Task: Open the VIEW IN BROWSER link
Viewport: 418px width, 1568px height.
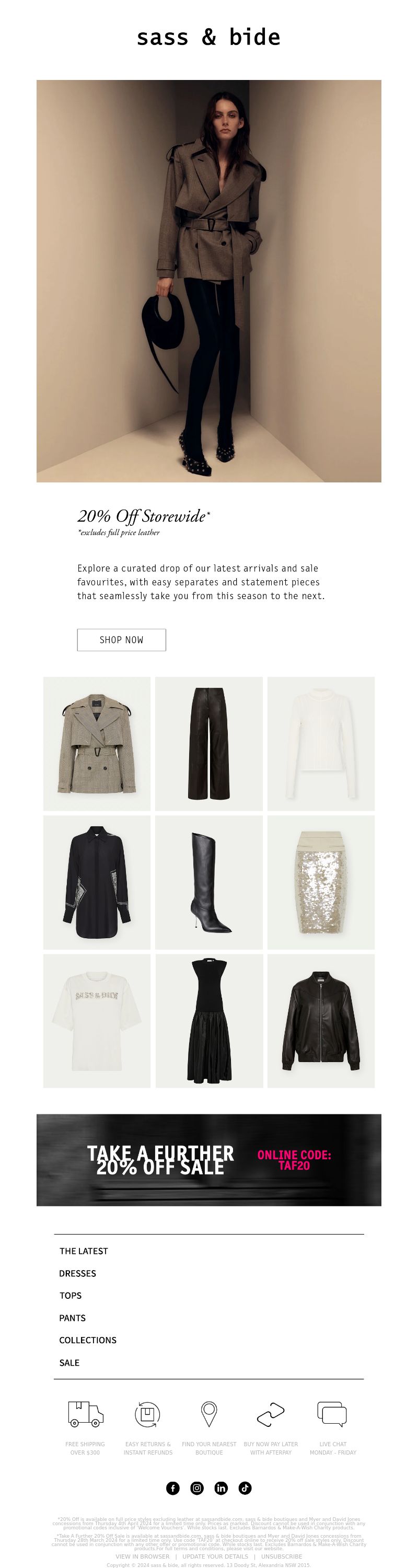Action: click(142, 1557)
